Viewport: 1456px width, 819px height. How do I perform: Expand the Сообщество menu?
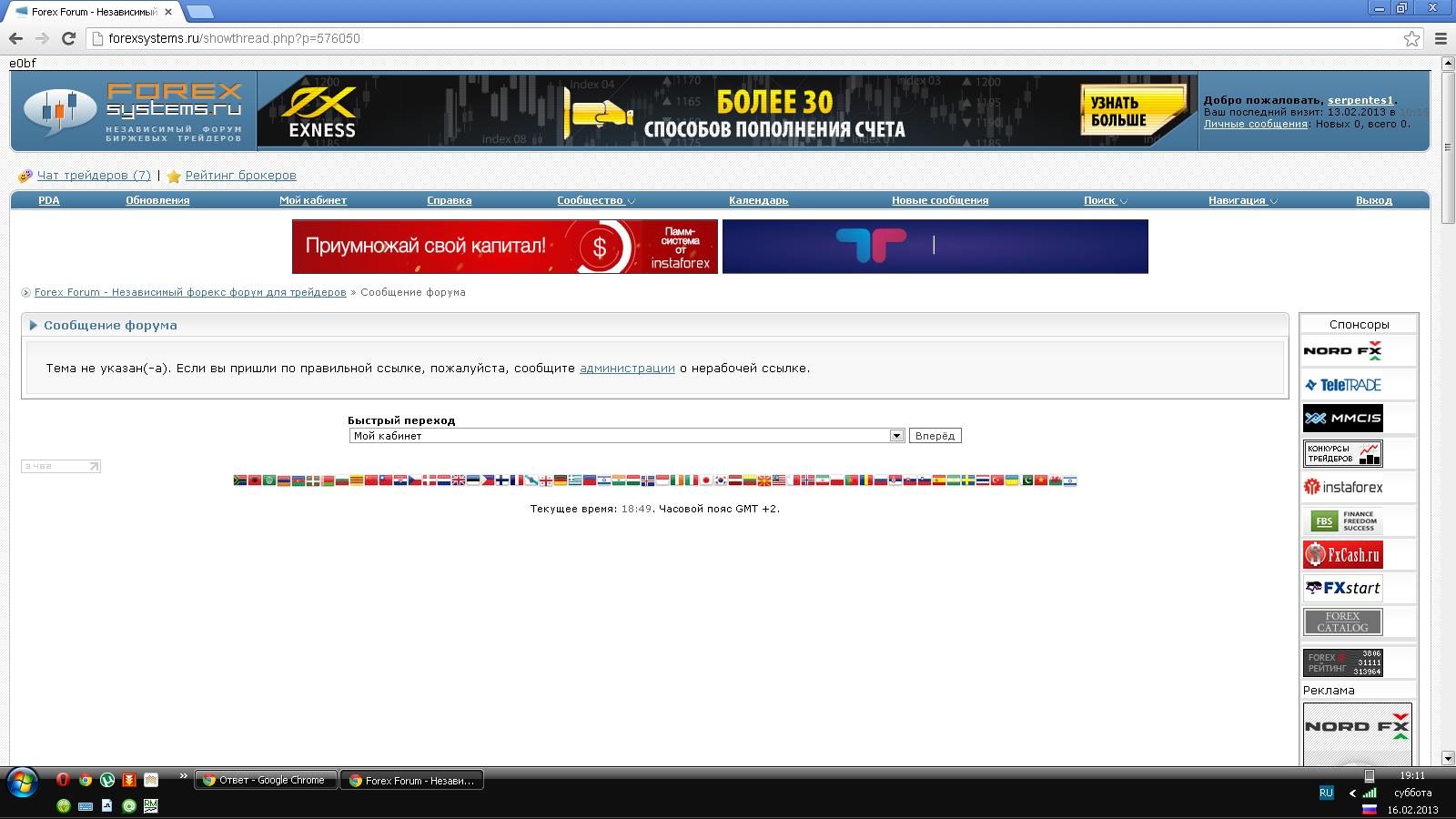(x=596, y=200)
